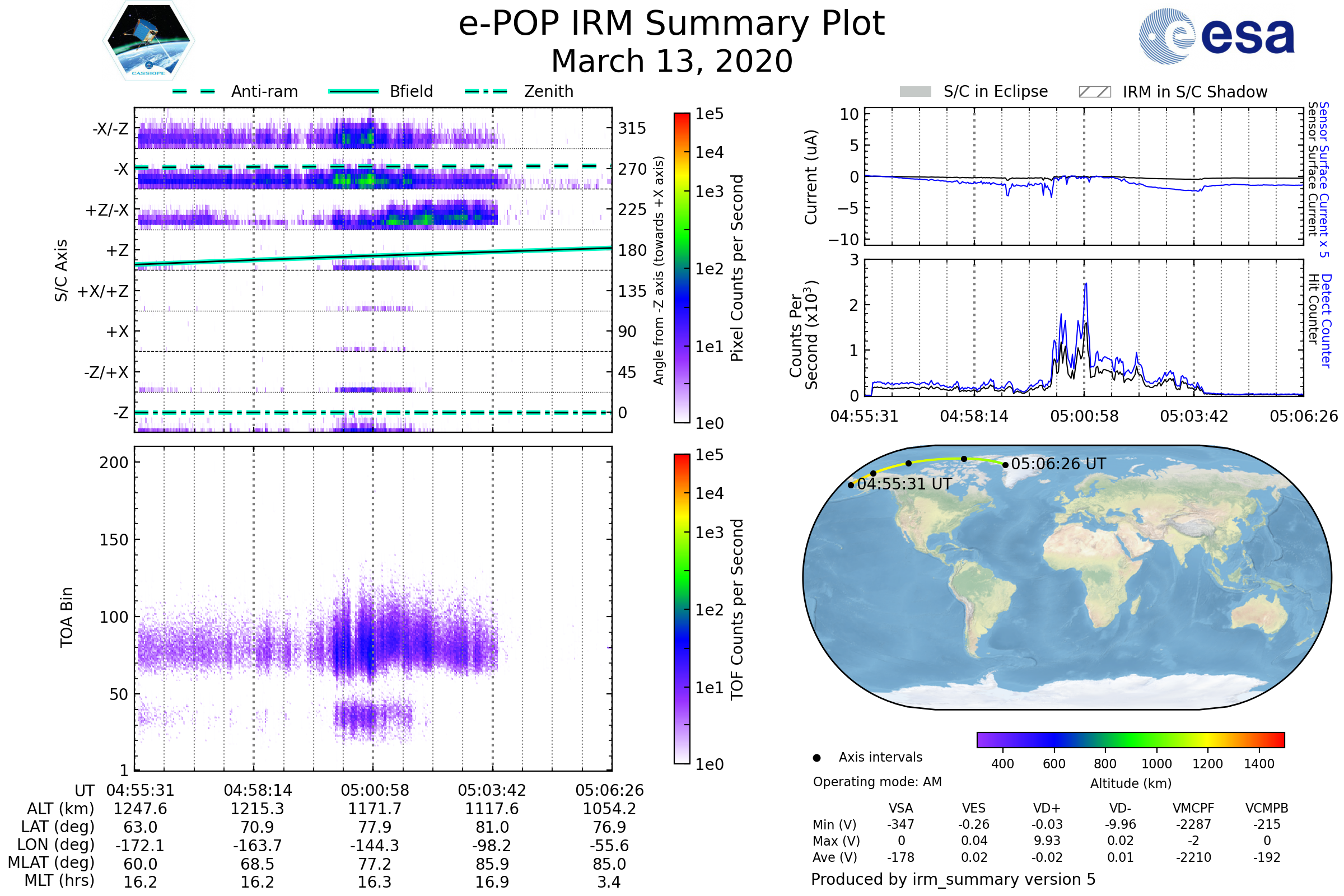Click the Produced by irm_summary version 5 text
Image resolution: width=1344 pixels, height=896 pixels.
953,879
